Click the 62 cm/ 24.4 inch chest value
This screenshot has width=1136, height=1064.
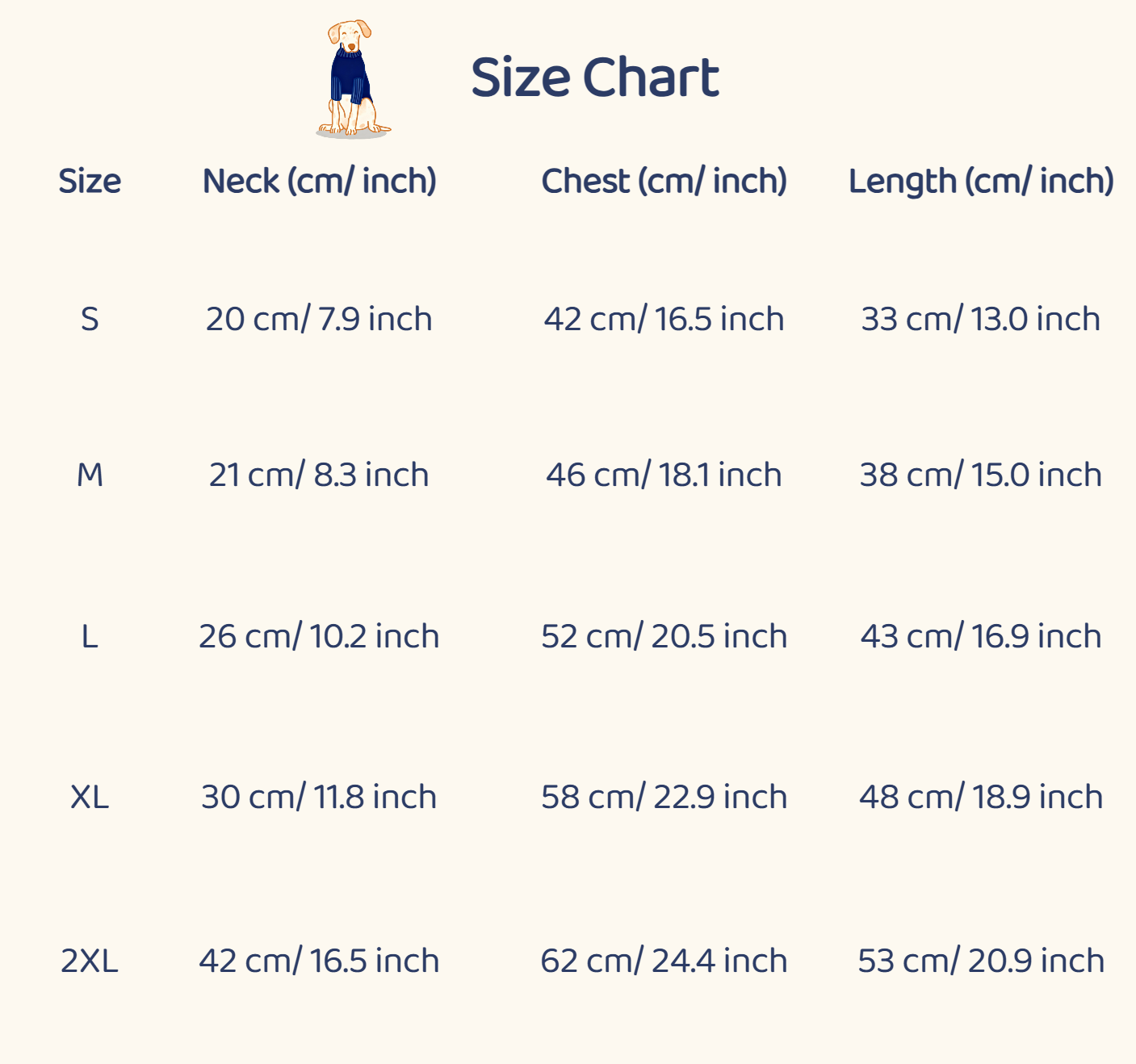[664, 961]
